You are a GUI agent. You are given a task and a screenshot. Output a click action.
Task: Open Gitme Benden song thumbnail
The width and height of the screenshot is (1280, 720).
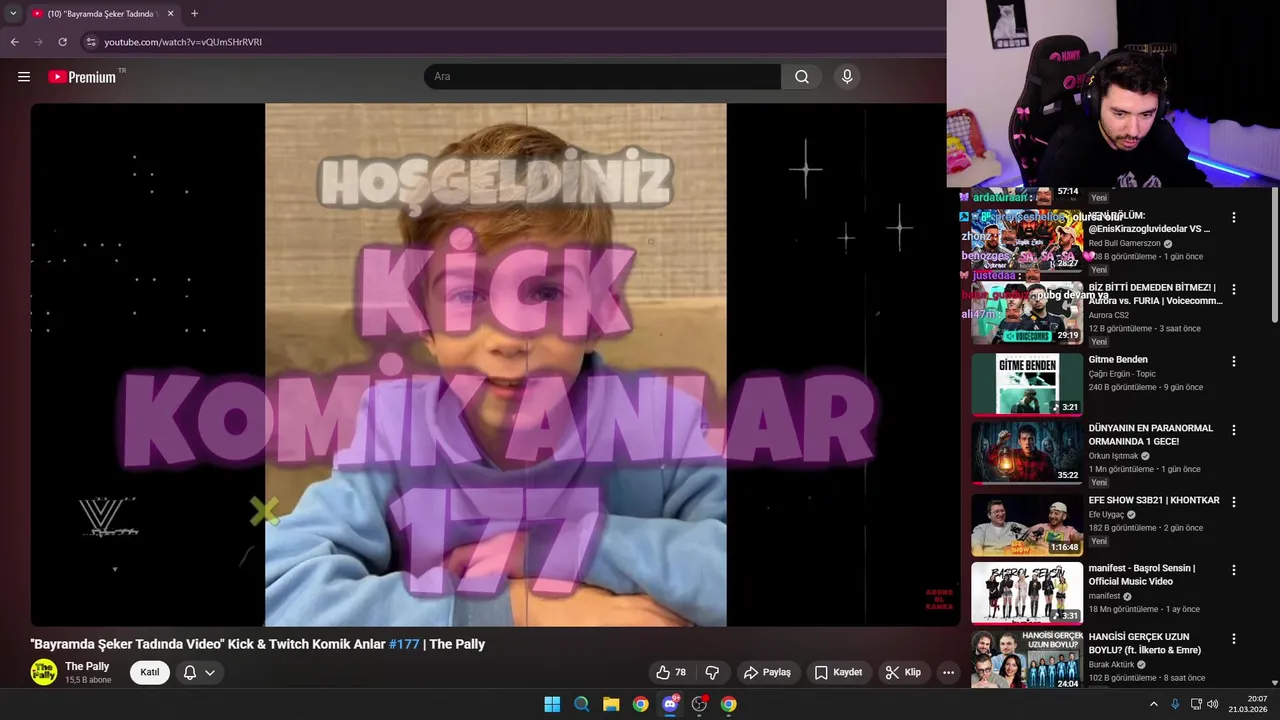tap(1027, 384)
